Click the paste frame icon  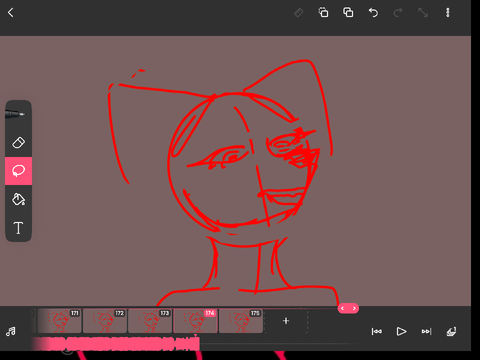point(348,13)
